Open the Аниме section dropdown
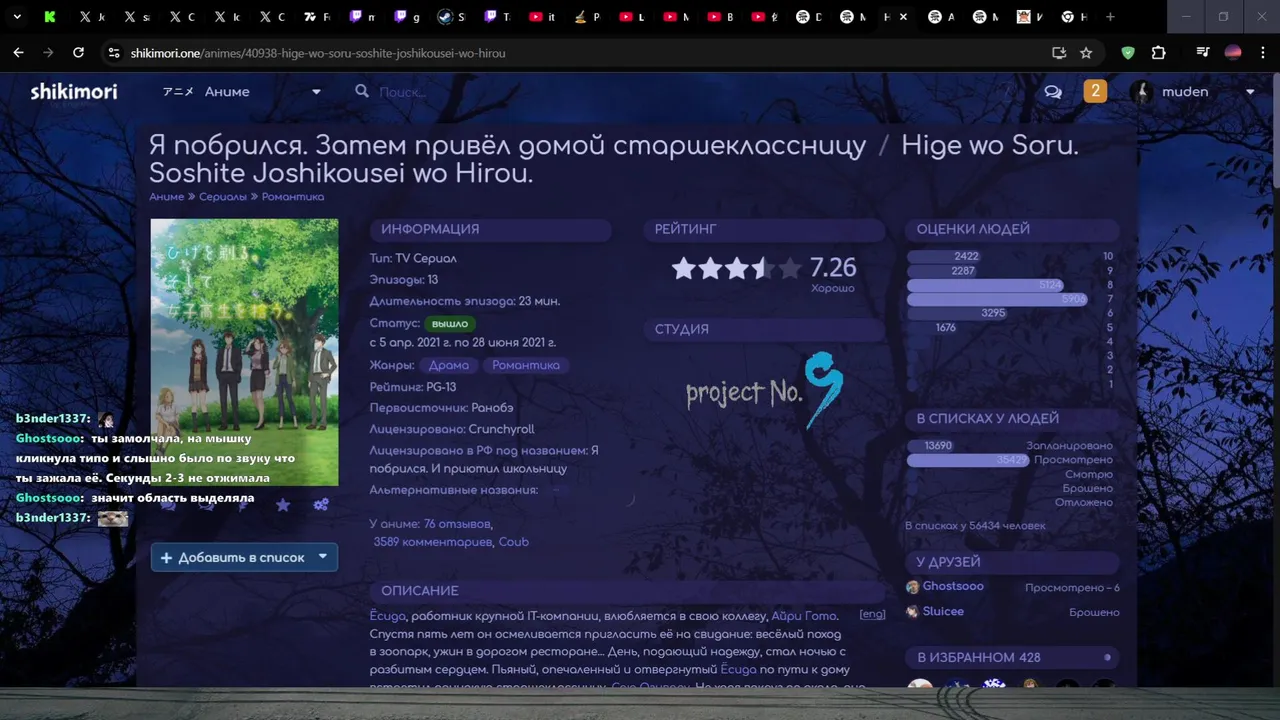This screenshot has width=1280, height=720. [x=316, y=92]
